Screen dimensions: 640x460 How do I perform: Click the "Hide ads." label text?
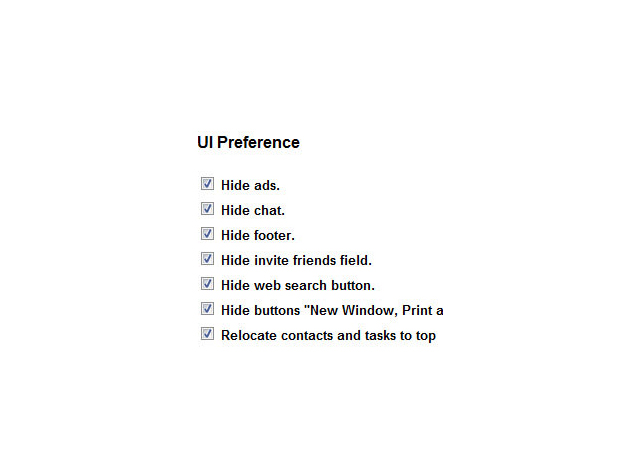[x=250, y=186]
